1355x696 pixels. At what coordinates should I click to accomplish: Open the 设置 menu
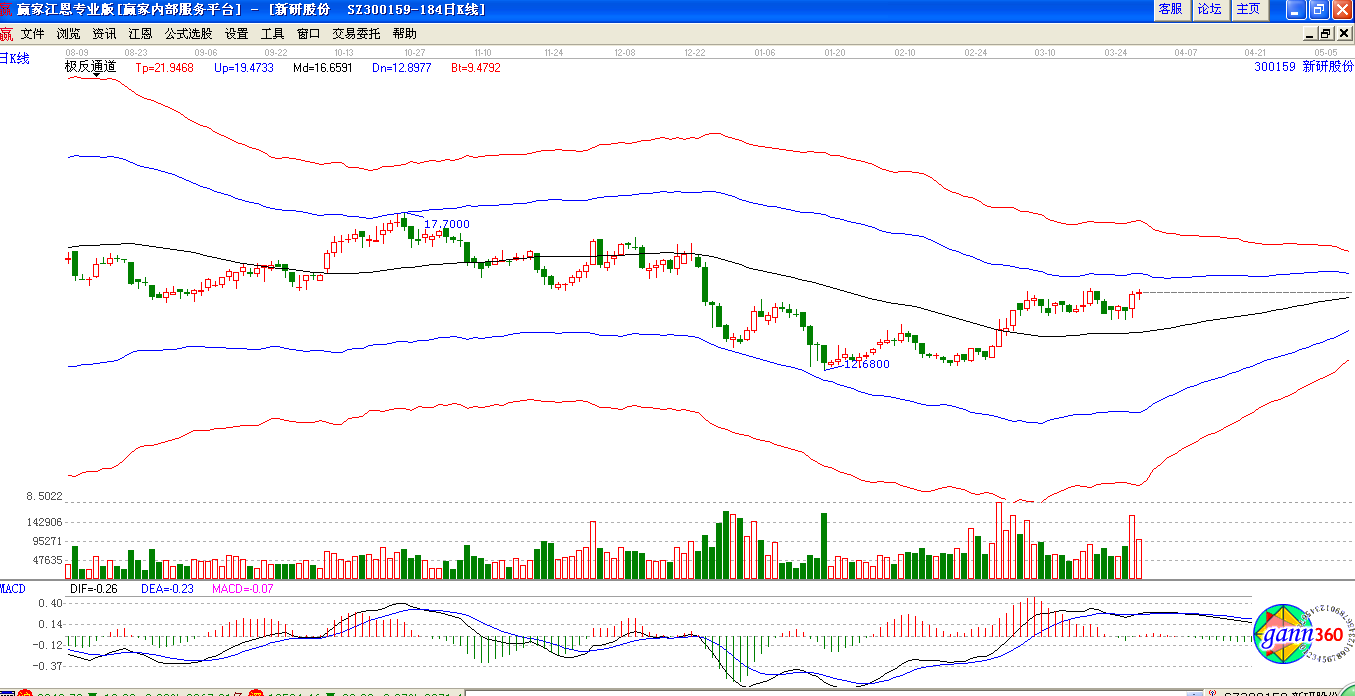(237, 34)
